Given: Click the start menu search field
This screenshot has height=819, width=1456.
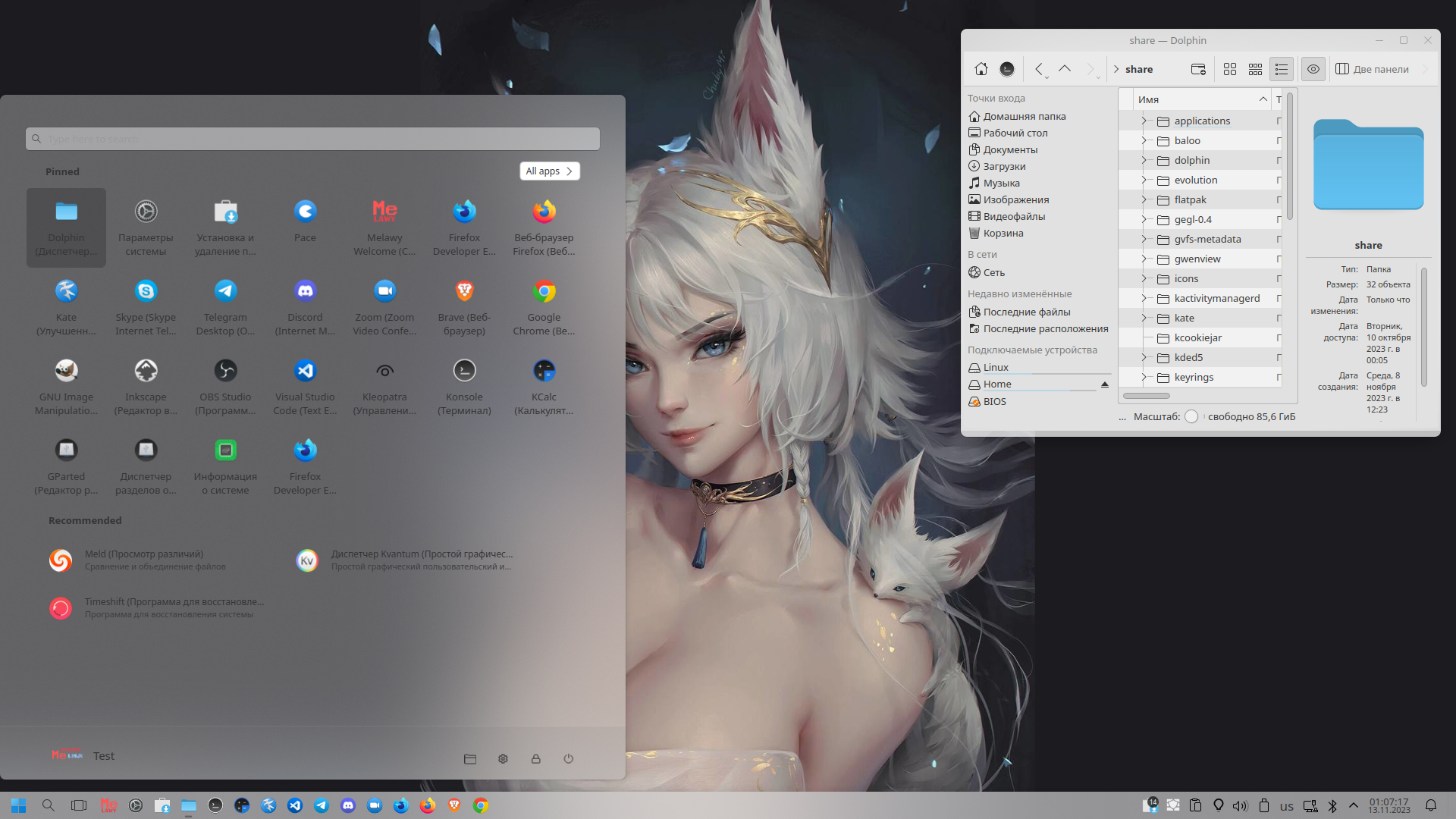Looking at the screenshot, I should [312, 139].
